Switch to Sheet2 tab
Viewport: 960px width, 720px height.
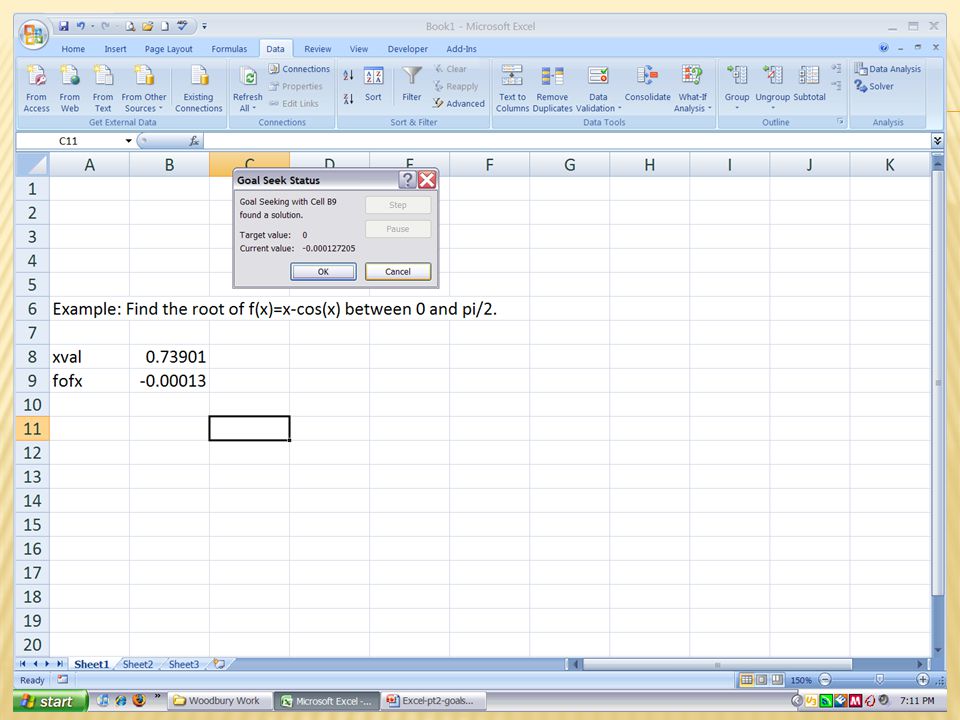(138, 664)
